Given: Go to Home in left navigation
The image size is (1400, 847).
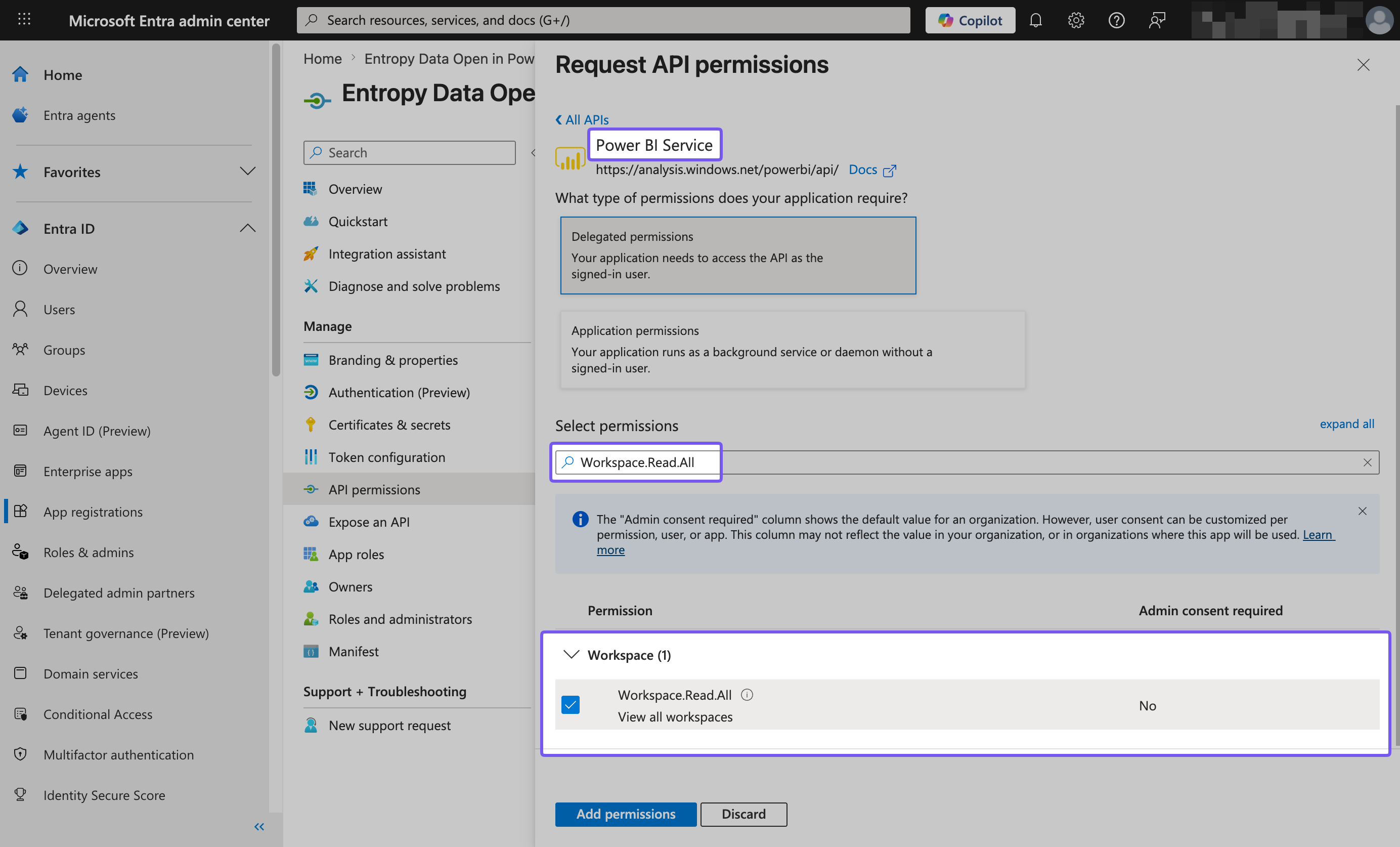Looking at the screenshot, I should coord(63,74).
